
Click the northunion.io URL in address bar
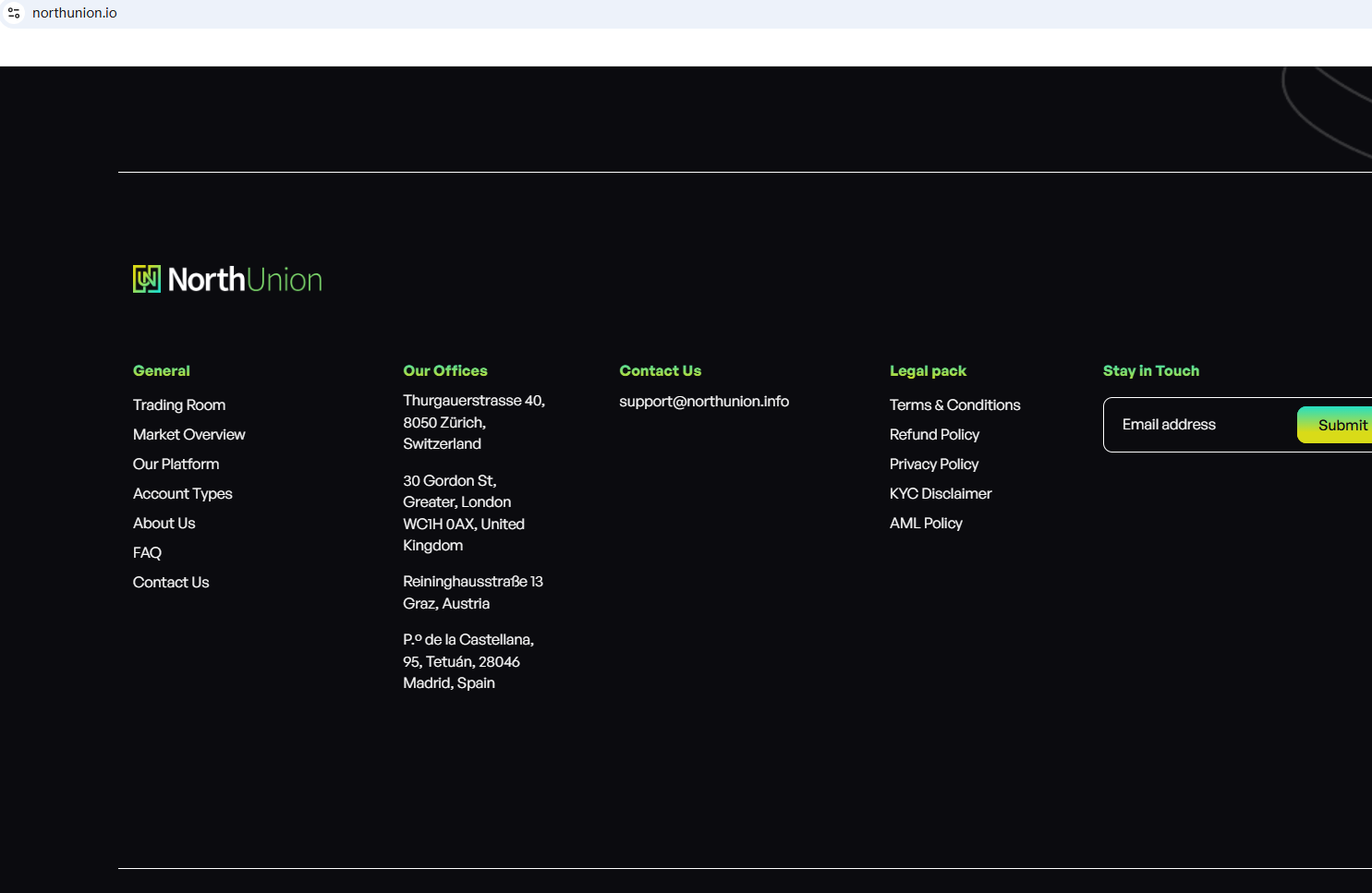pos(75,13)
